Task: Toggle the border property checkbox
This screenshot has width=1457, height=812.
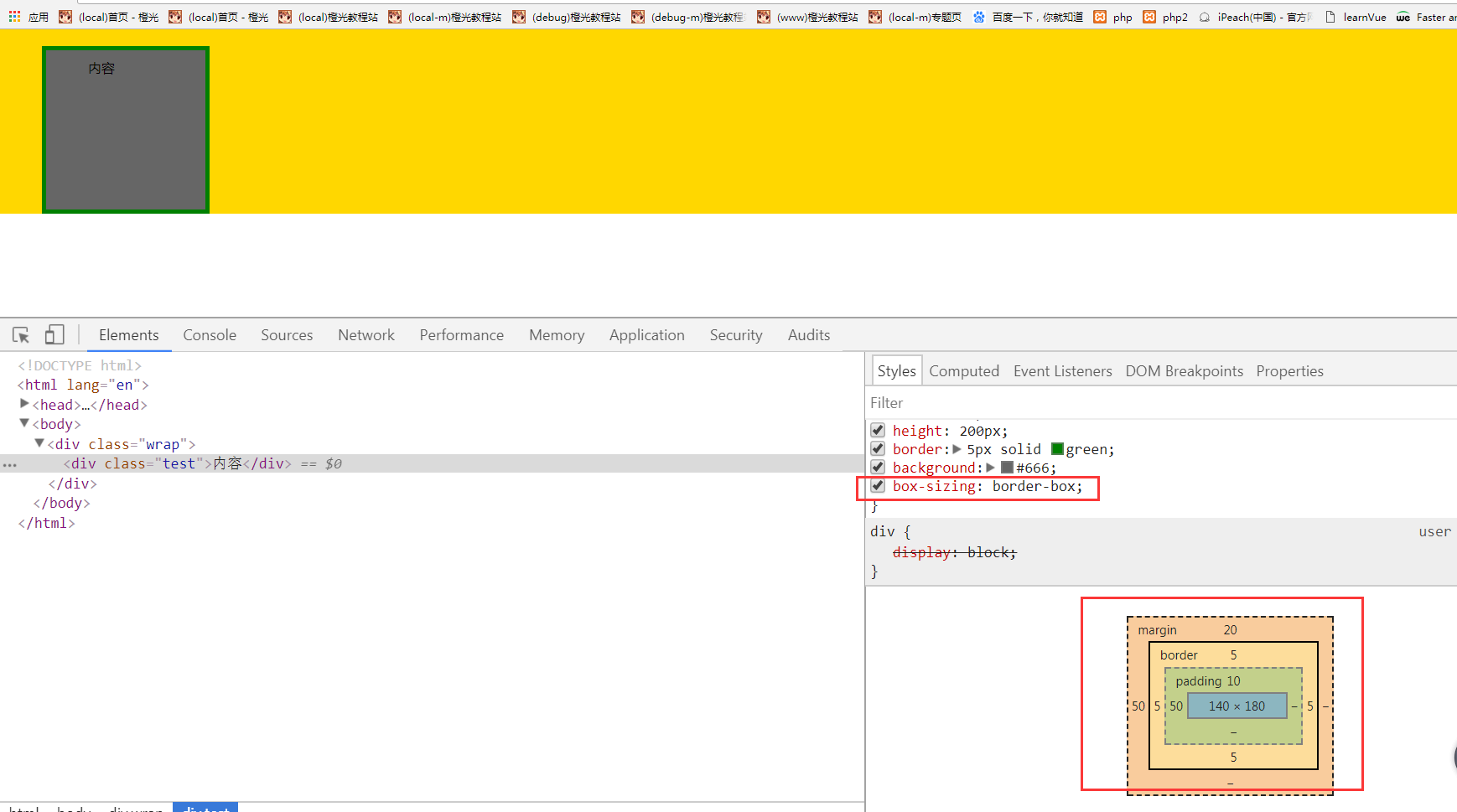Action: (878, 449)
